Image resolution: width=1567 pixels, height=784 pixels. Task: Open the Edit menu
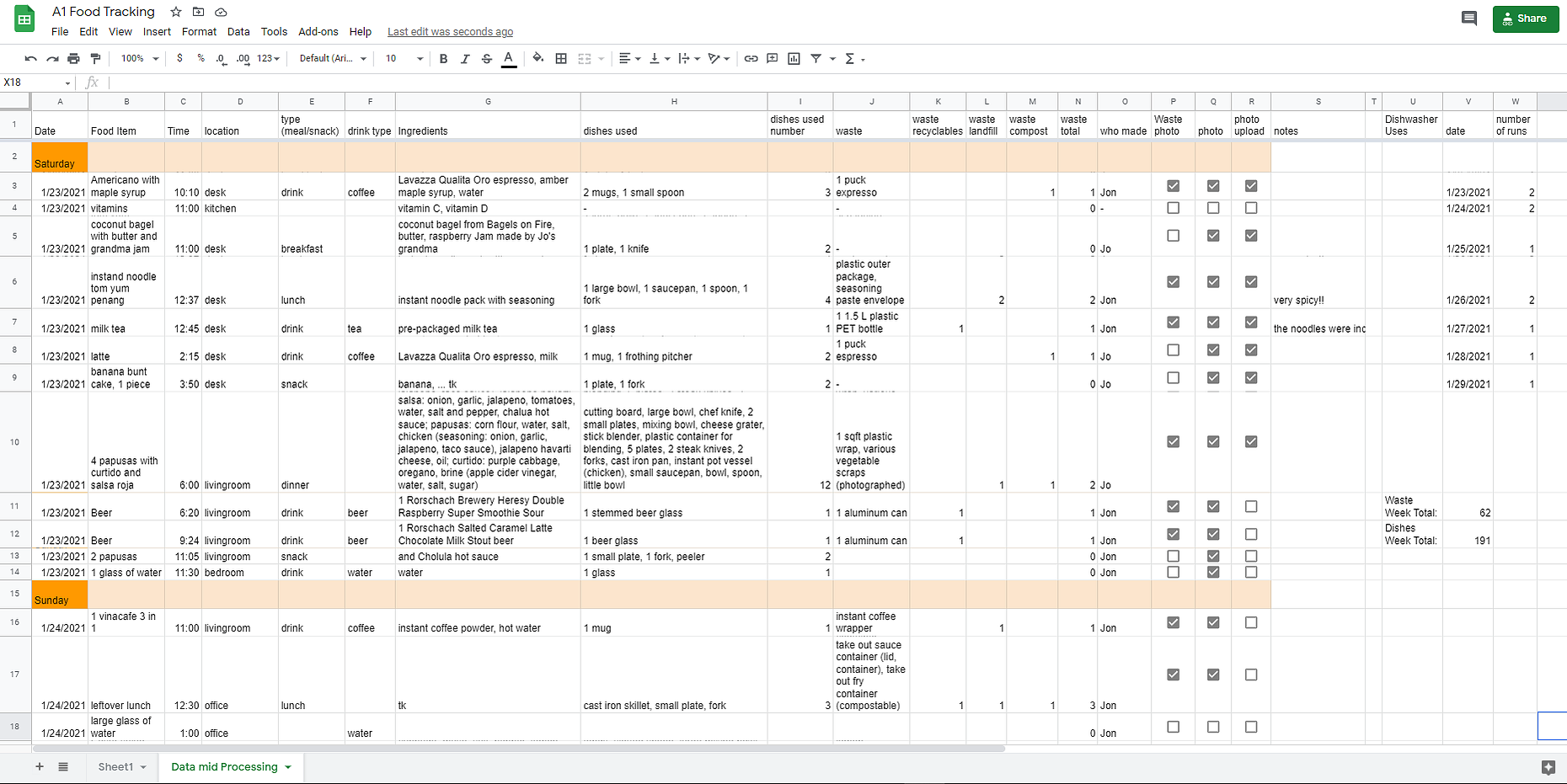click(88, 32)
